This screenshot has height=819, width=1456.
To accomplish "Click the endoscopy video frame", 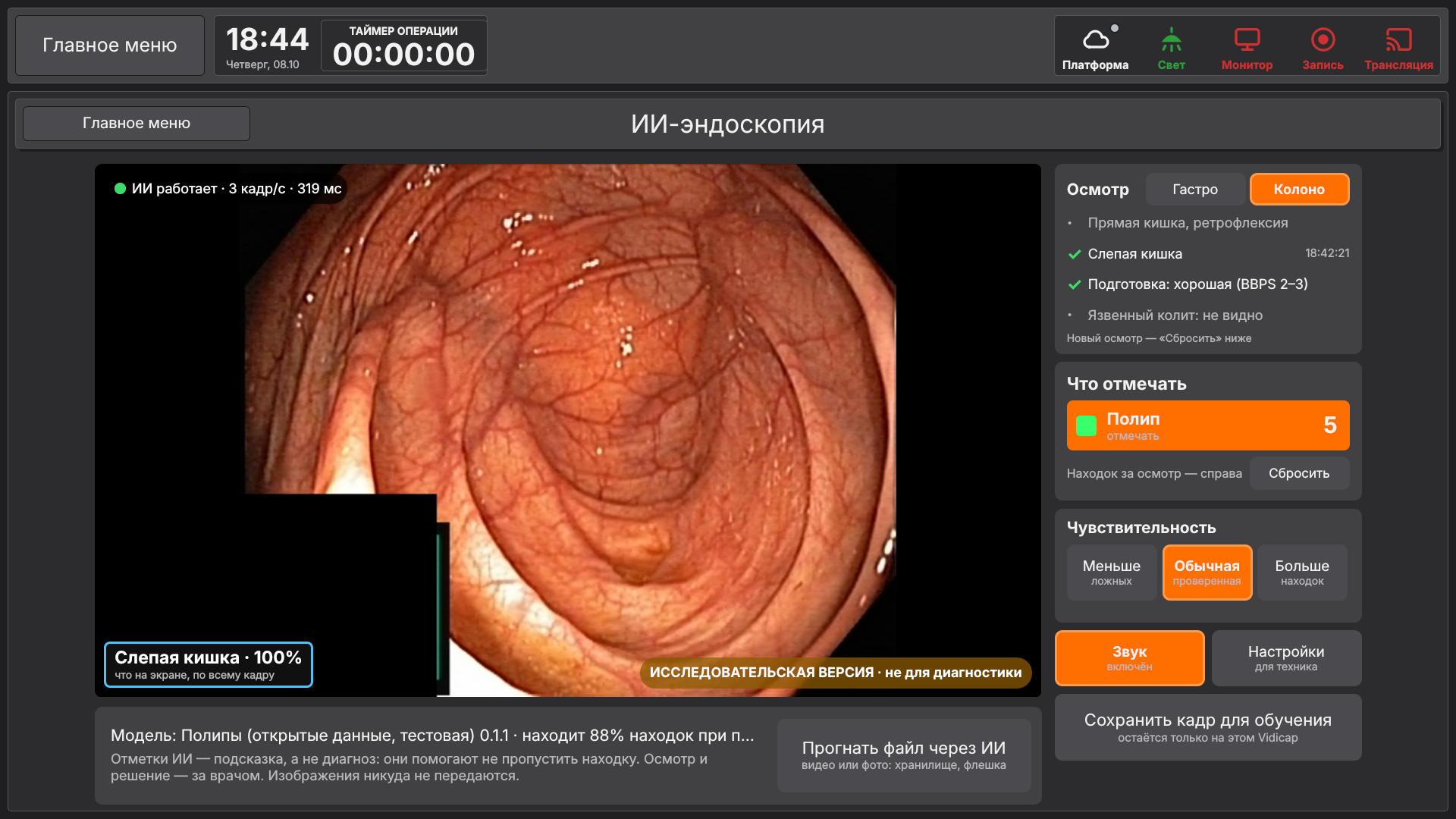I will [569, 430].
